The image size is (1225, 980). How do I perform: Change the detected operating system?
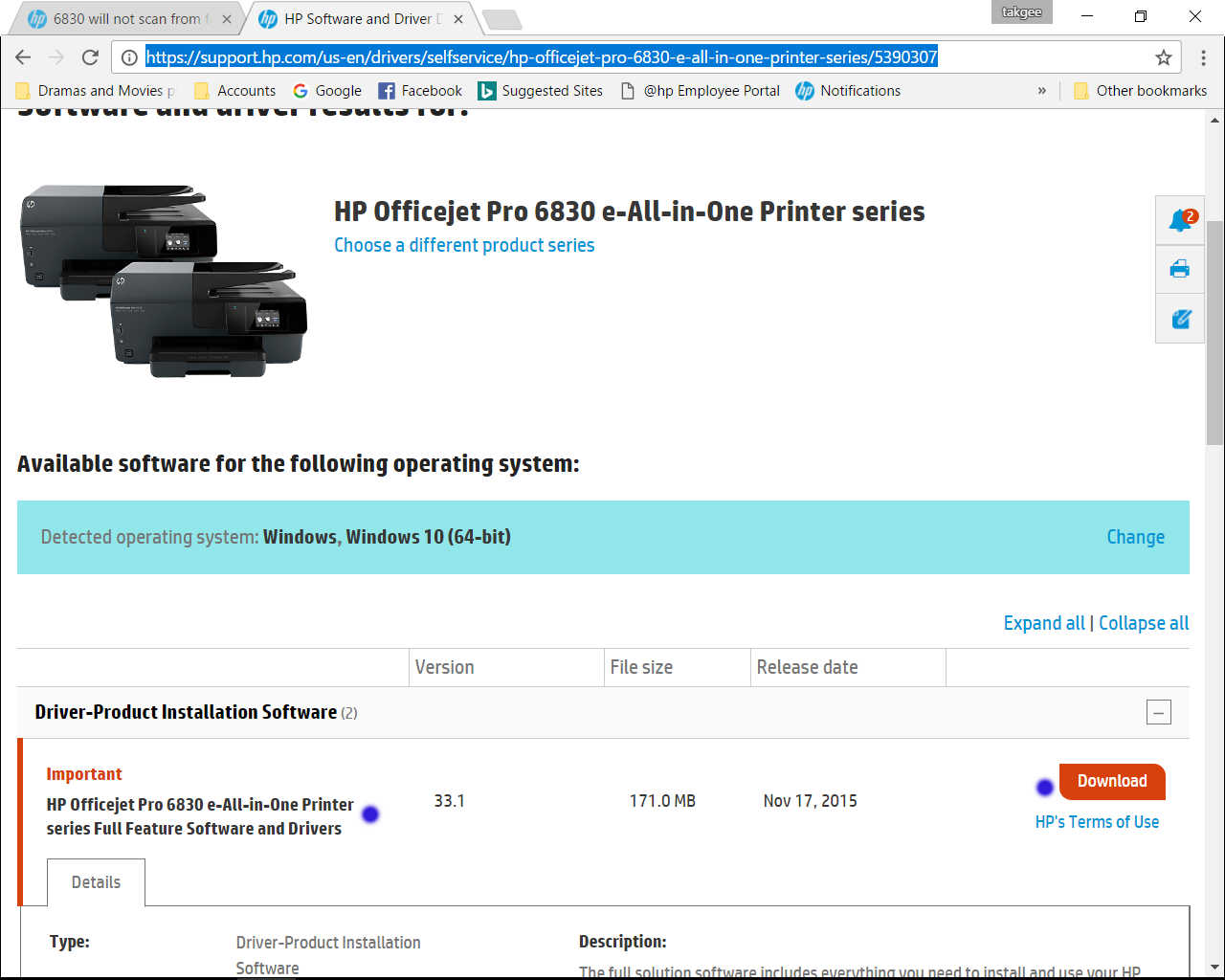(x=1135, y=537)
